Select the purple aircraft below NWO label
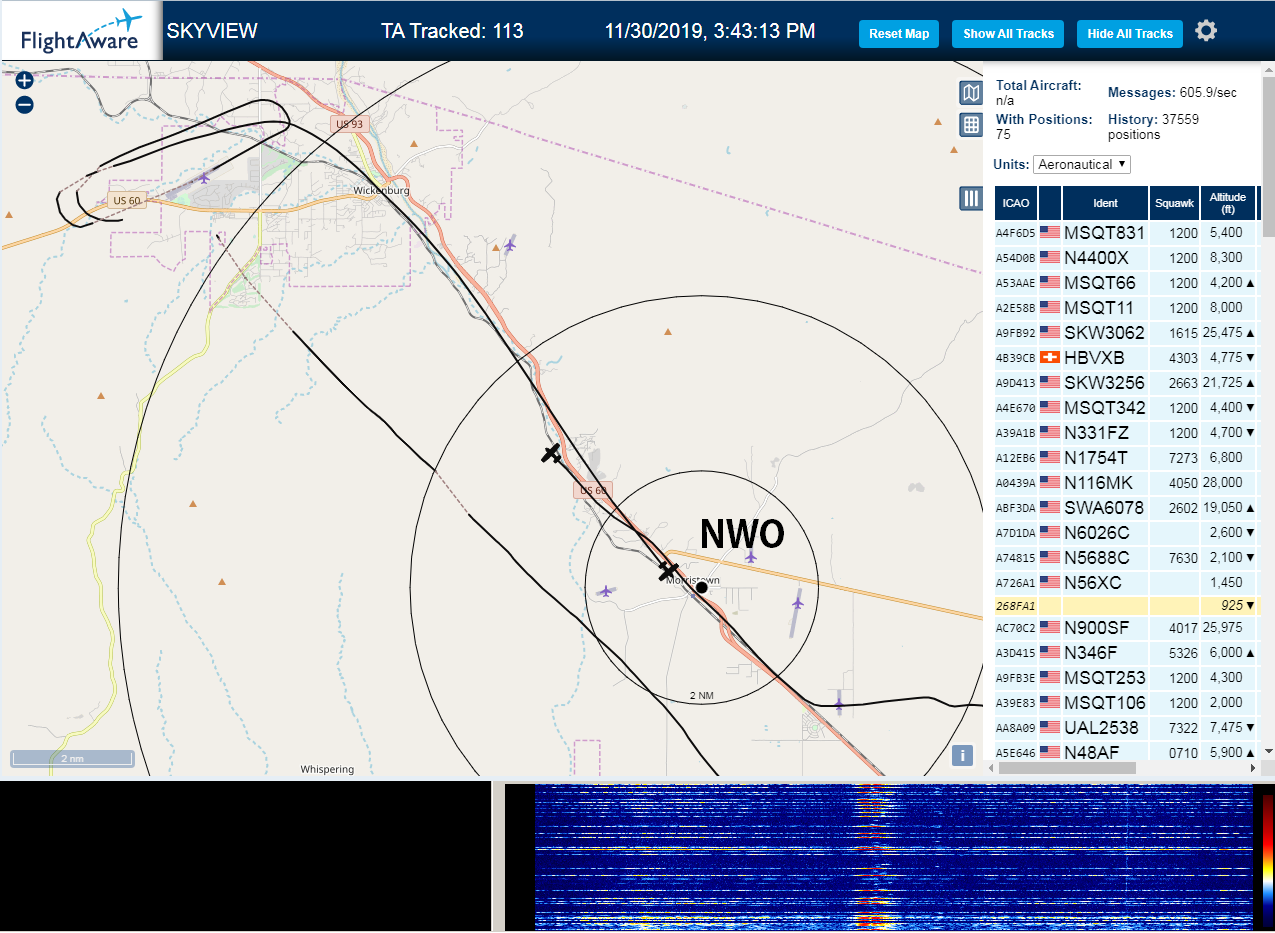1275x933 pixels. [x=751, y=555]
